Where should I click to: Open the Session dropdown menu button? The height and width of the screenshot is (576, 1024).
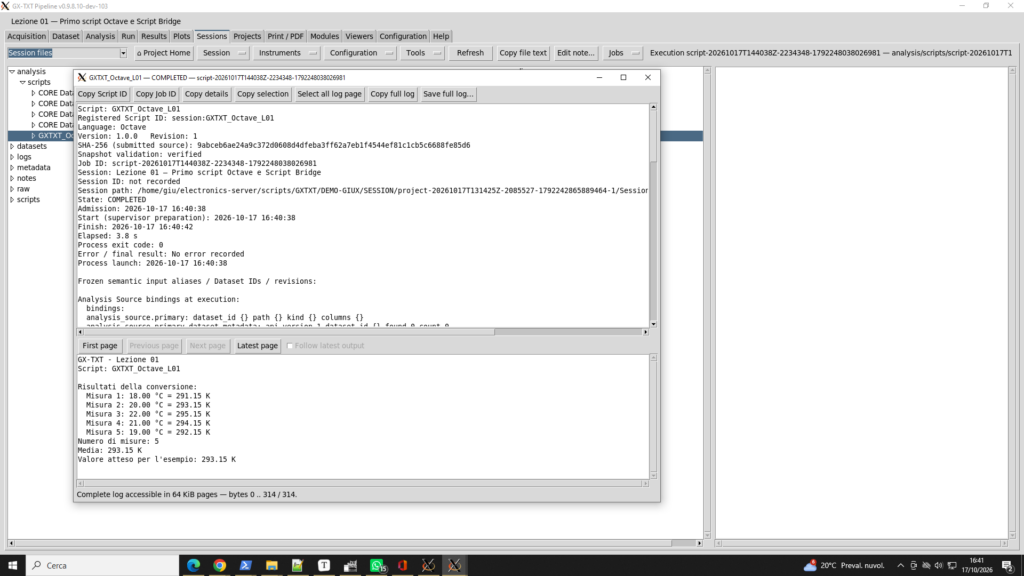tap(223, 53)
